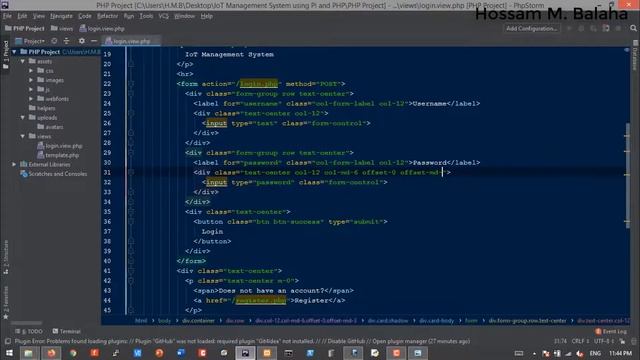Collapse the views folder in tree
The image size is (640, 360).
pos(23,136)
